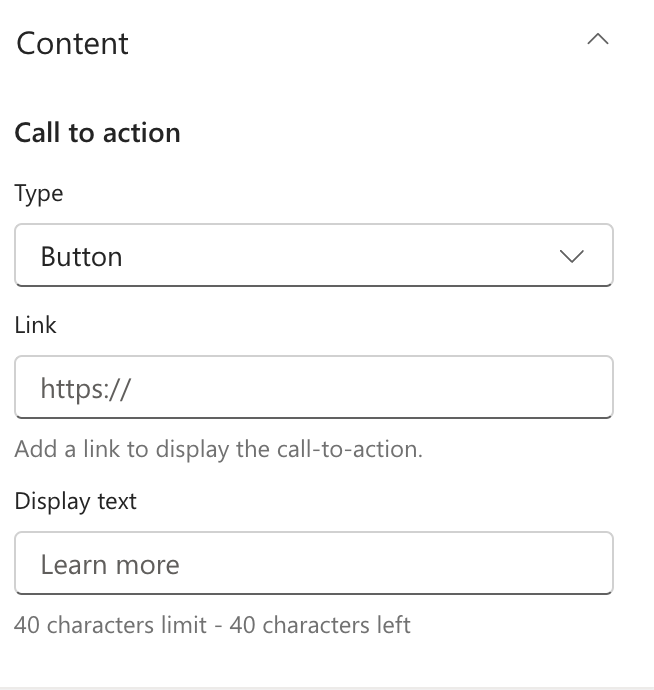Select the Call to action heading
This screenshot has height=690, width=654.
[97, 133]
